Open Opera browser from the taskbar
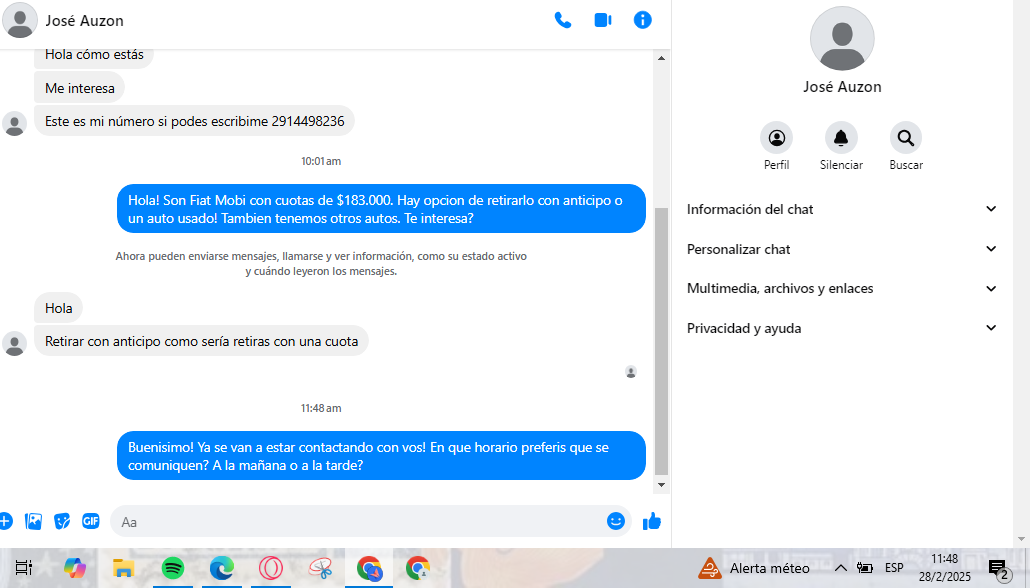 pos(271,568)
